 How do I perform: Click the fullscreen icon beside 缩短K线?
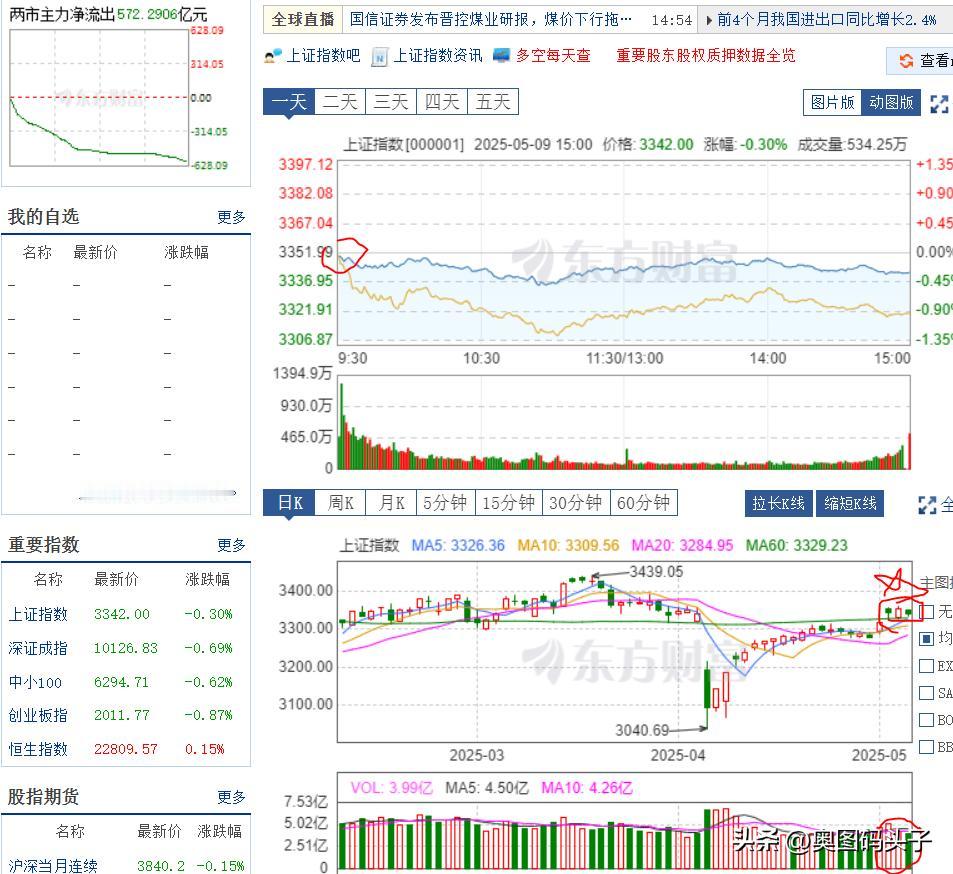pos(927,504)
